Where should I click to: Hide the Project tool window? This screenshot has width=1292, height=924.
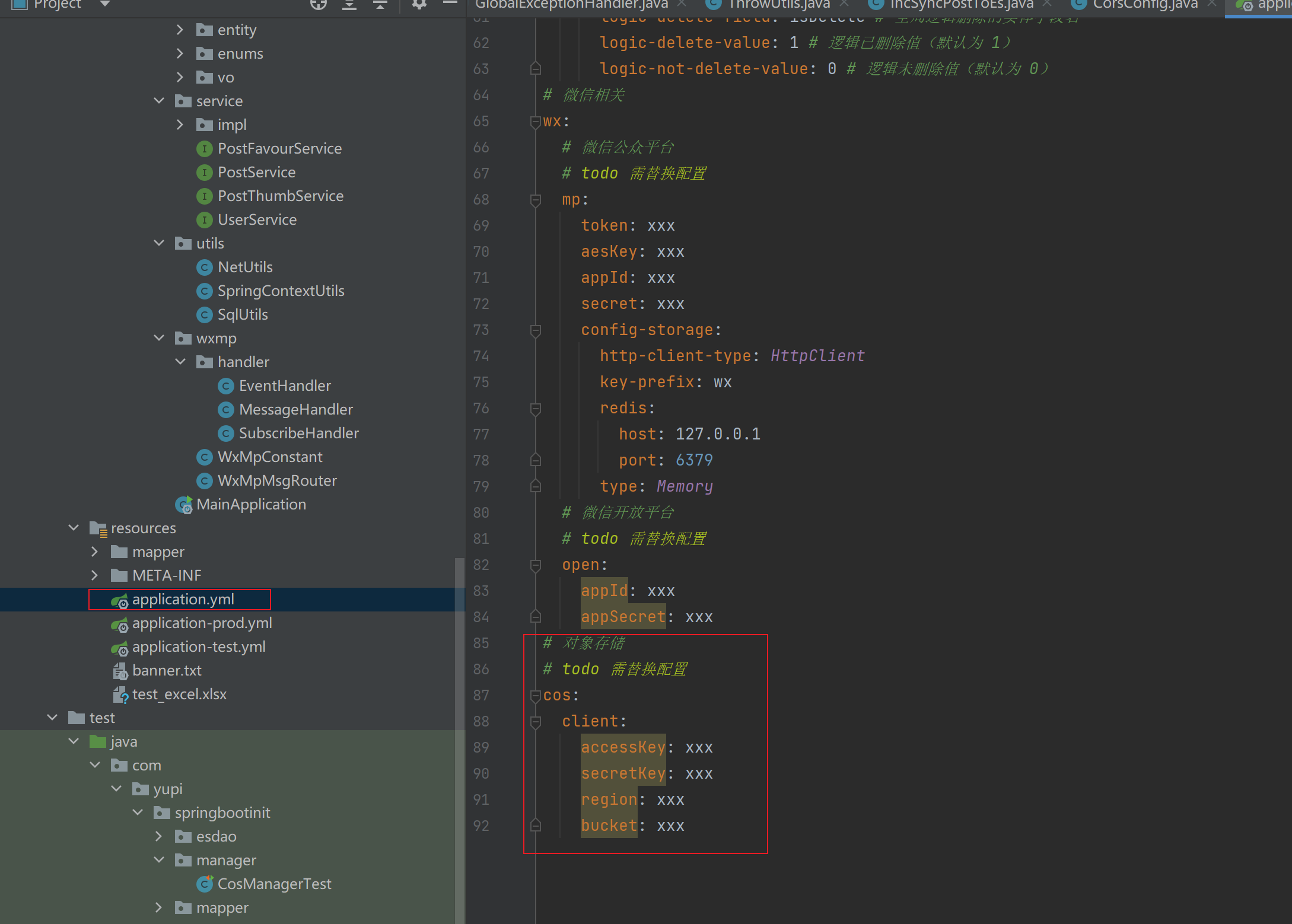coord(450,4)
